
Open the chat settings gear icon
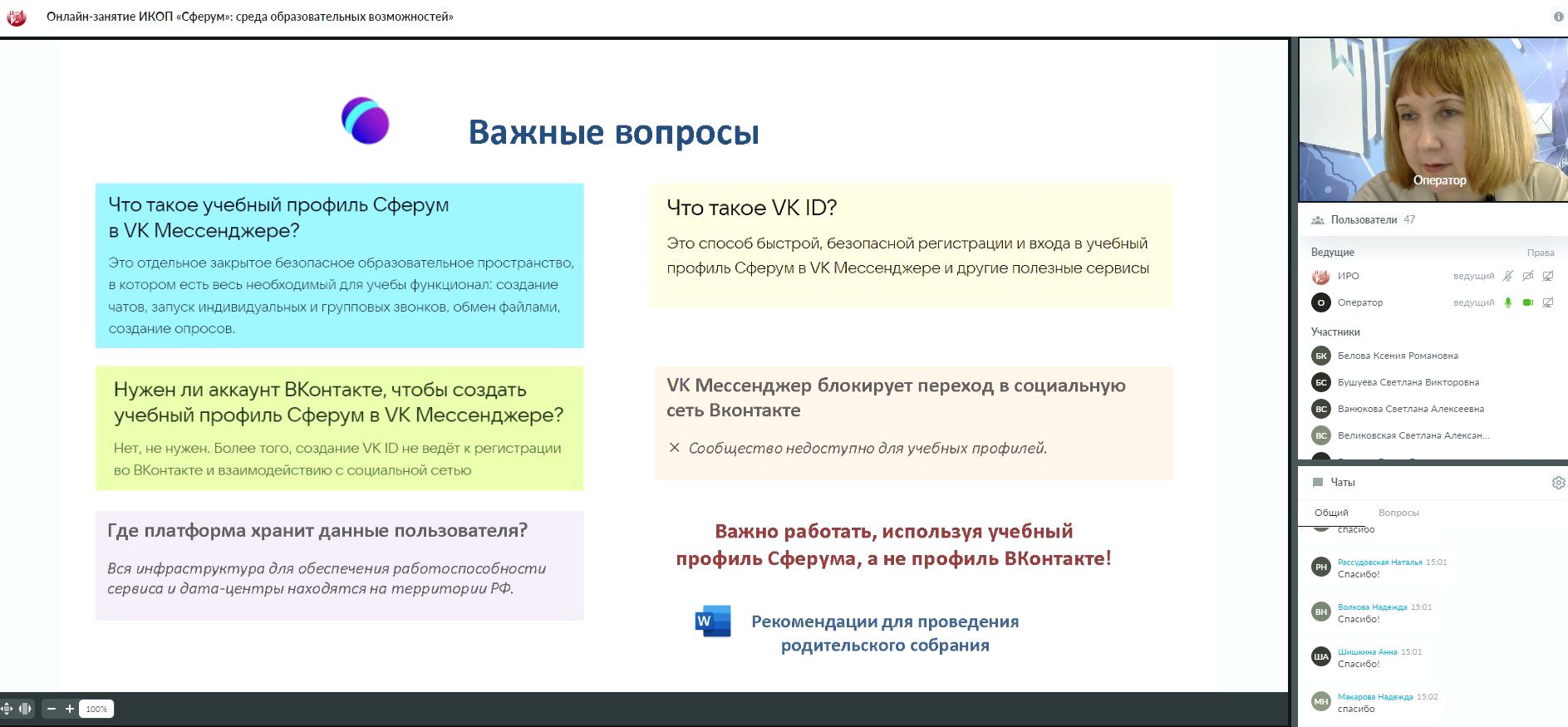pyautogui.click(x=1558, y=483)
